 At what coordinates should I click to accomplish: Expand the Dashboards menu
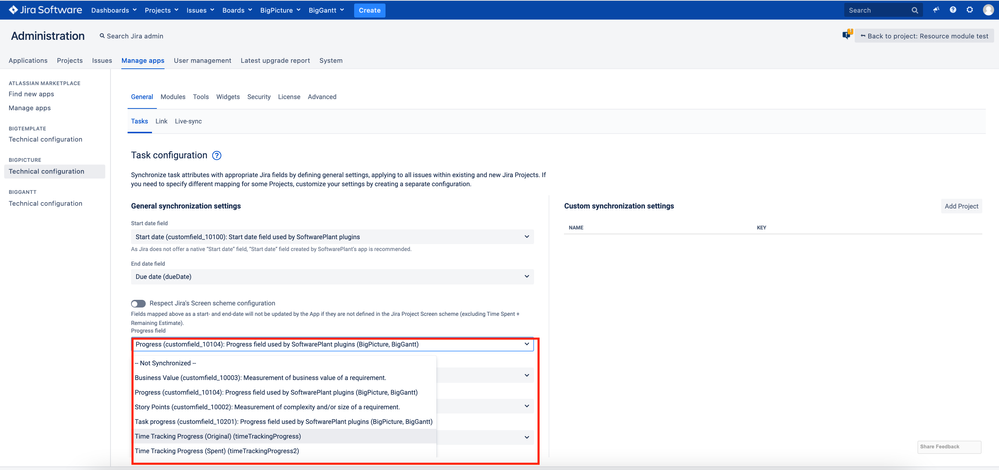(114, 10)
